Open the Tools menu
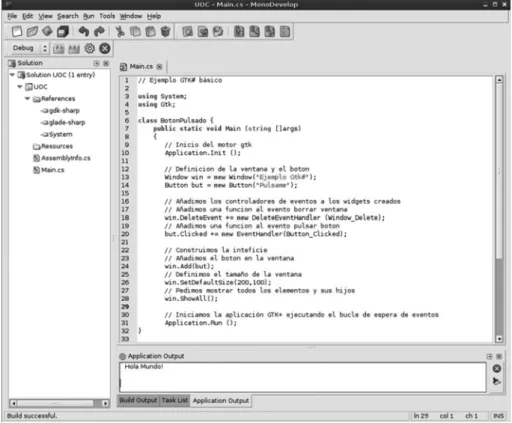This screenshot has height=423, width=512. (x=107, y=16)
